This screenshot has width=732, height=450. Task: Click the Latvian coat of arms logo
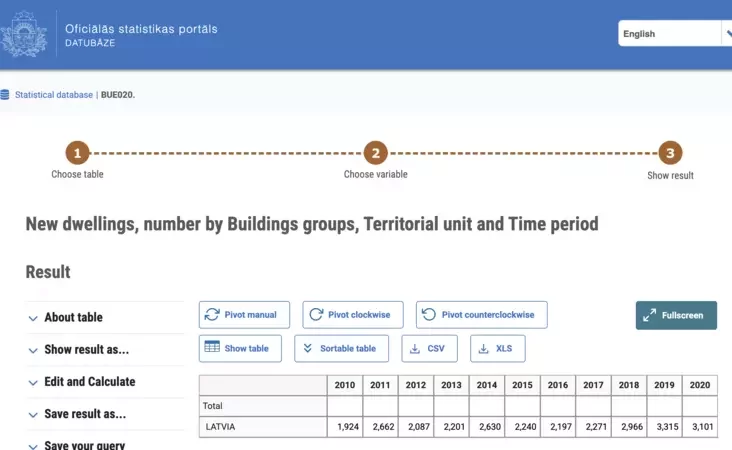point(22,34)
